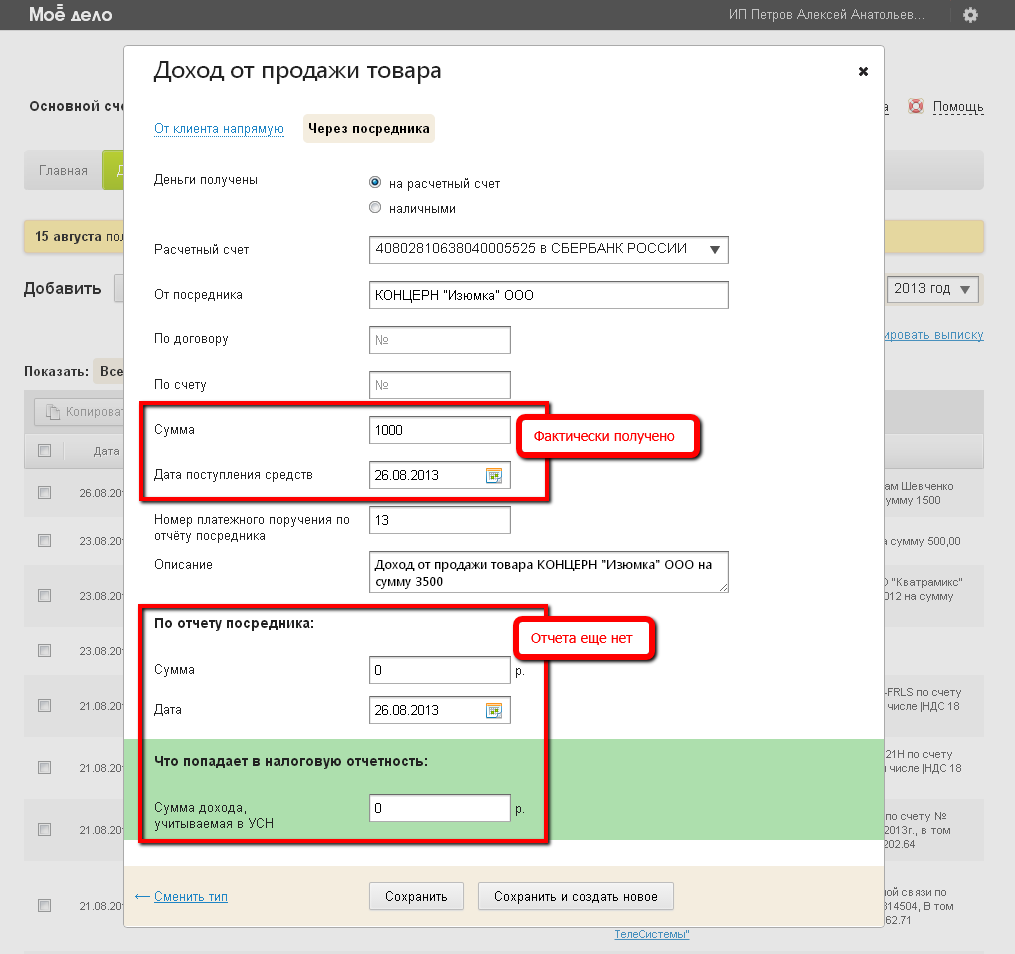Image resolution: width=1015 pixels, height=954 pixels.
Task: Click the Сохранить button
Action: click(416, 896)
